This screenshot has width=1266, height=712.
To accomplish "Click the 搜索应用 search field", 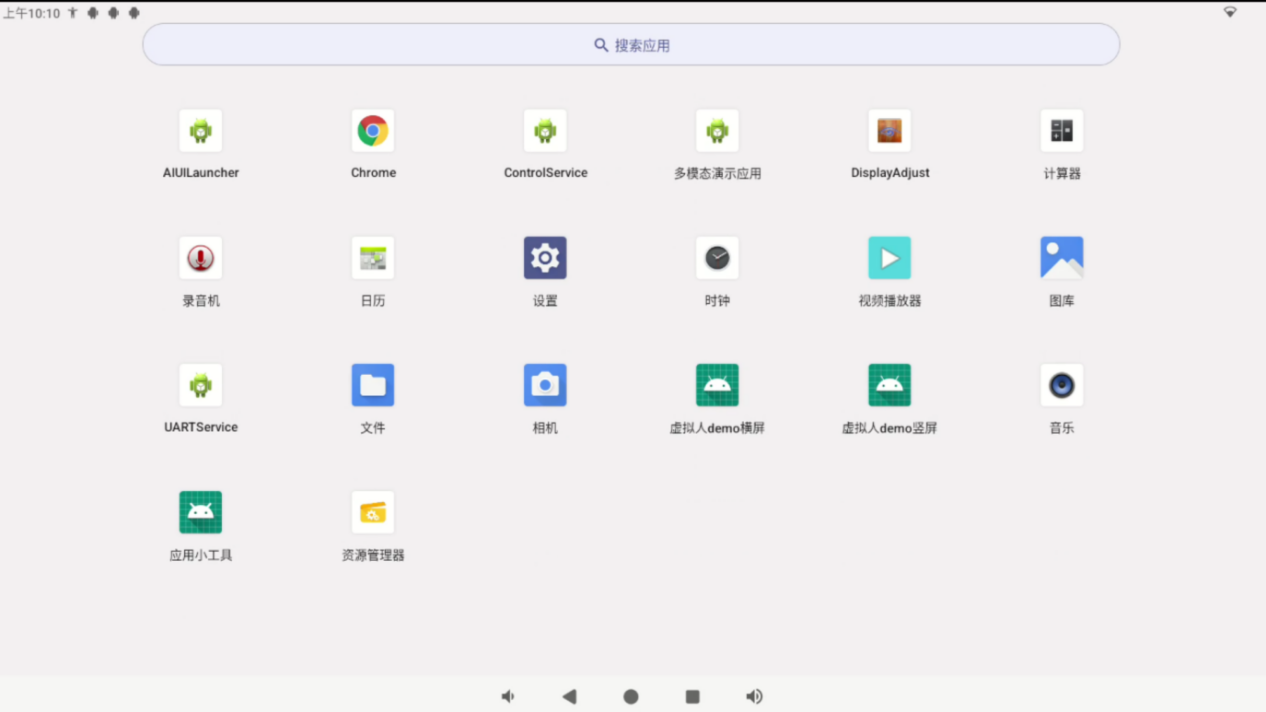I will pos(631,45).
